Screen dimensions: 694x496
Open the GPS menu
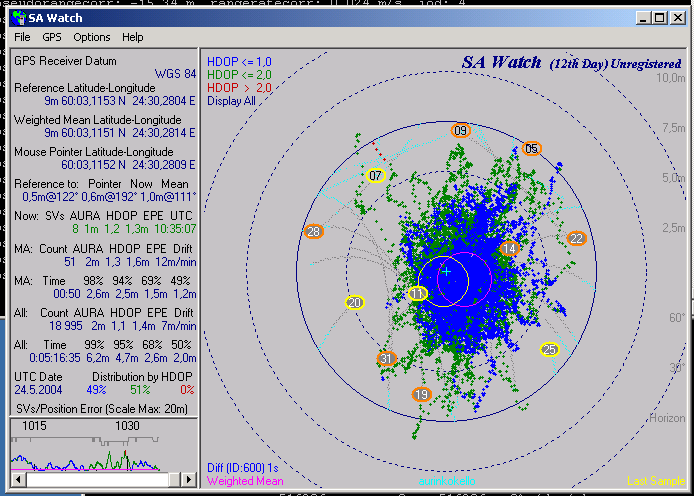point(52,37)
